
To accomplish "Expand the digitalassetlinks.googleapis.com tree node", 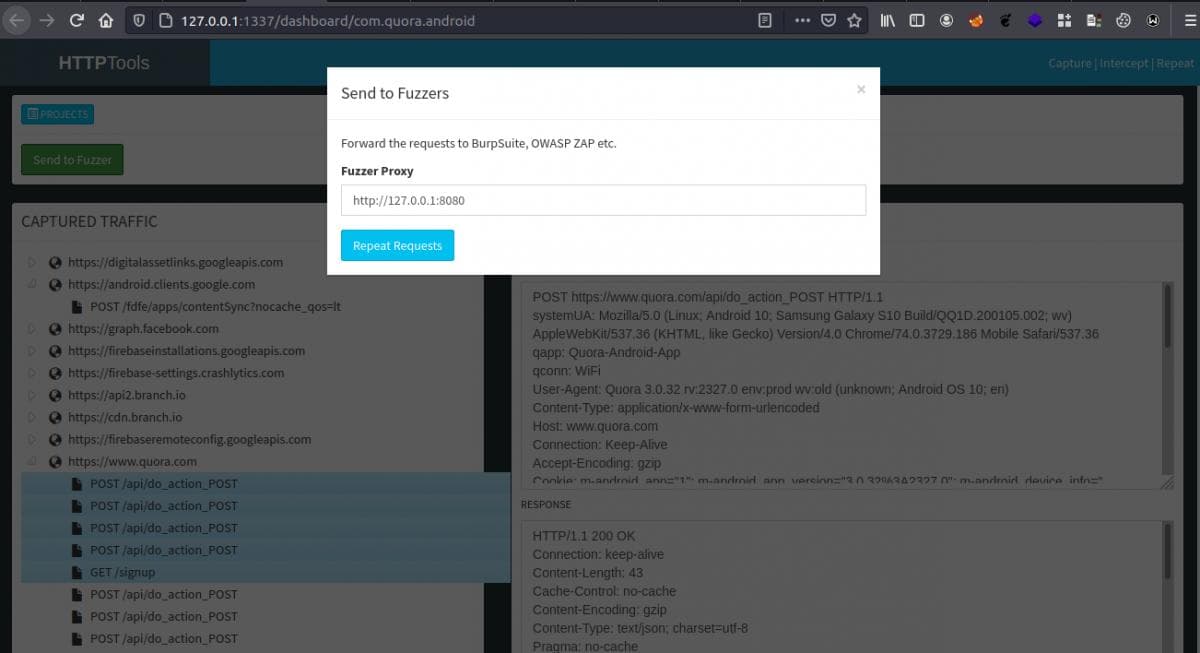I will pos(32,263).
